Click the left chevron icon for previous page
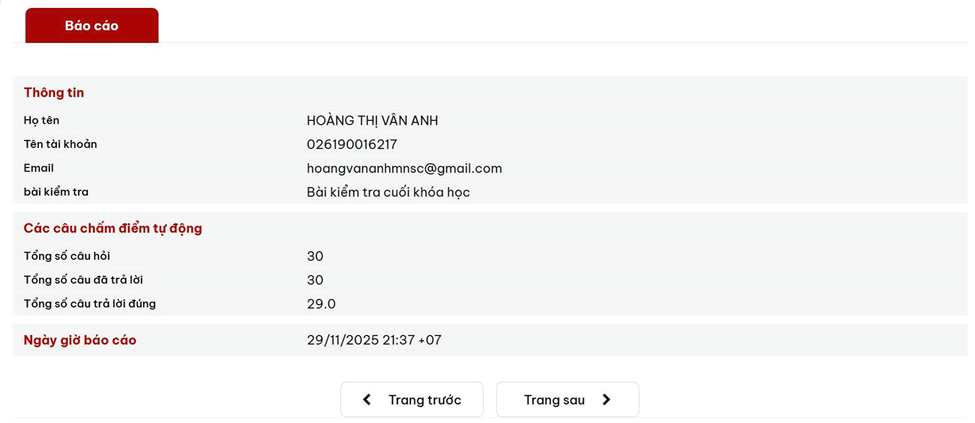 [367, 400]
